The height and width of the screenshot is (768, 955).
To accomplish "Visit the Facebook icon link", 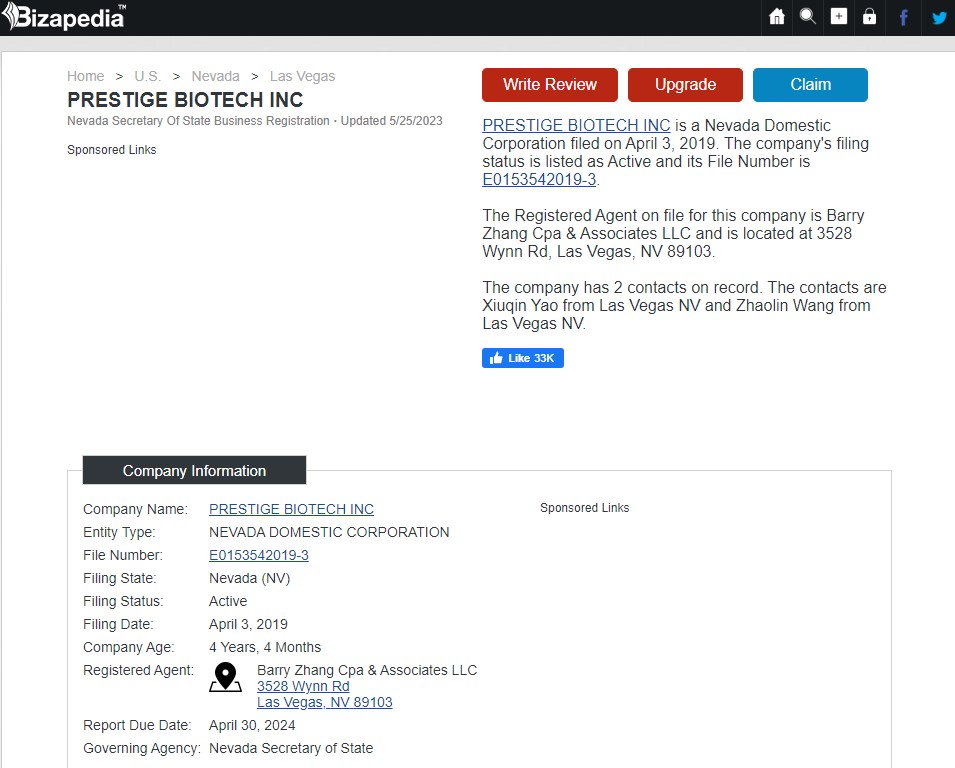I will [904, 17].
